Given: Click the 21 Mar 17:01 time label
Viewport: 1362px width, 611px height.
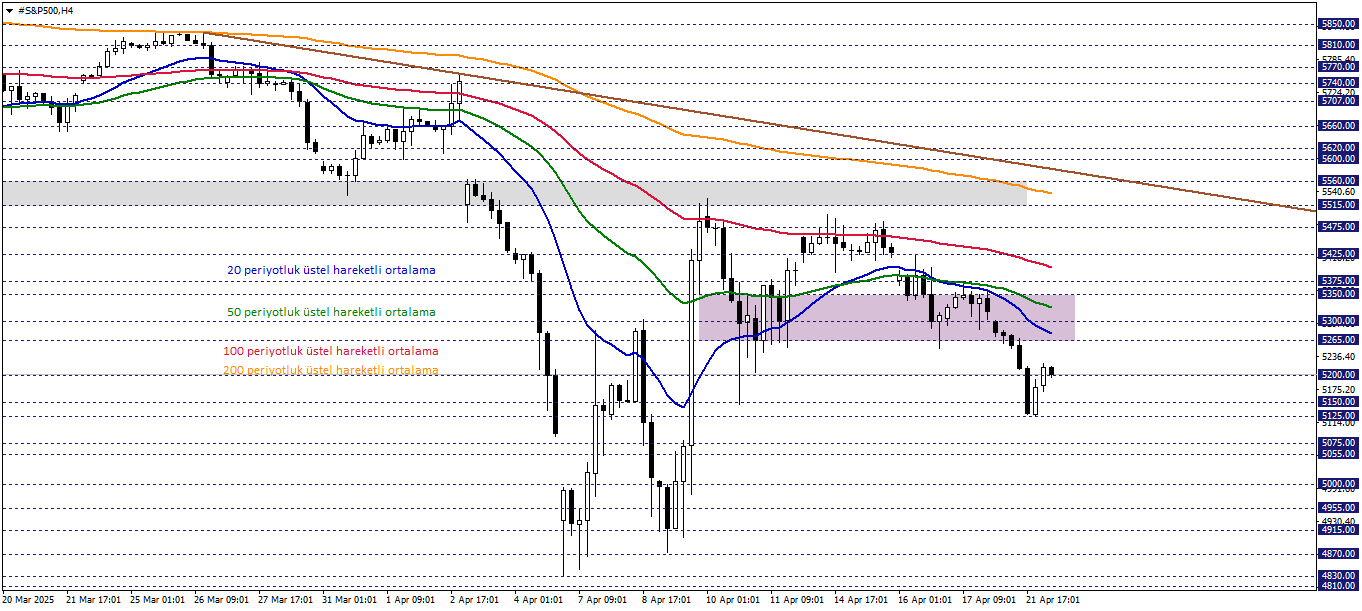Looking at the screenshot, I should (x=94, y=601).
